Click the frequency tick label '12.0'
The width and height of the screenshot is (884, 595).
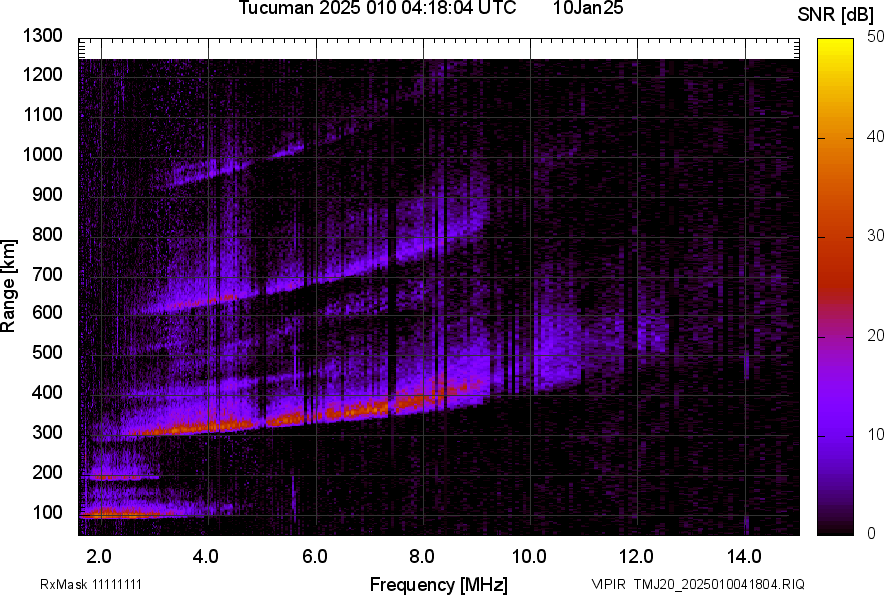(x=637, y=557)
